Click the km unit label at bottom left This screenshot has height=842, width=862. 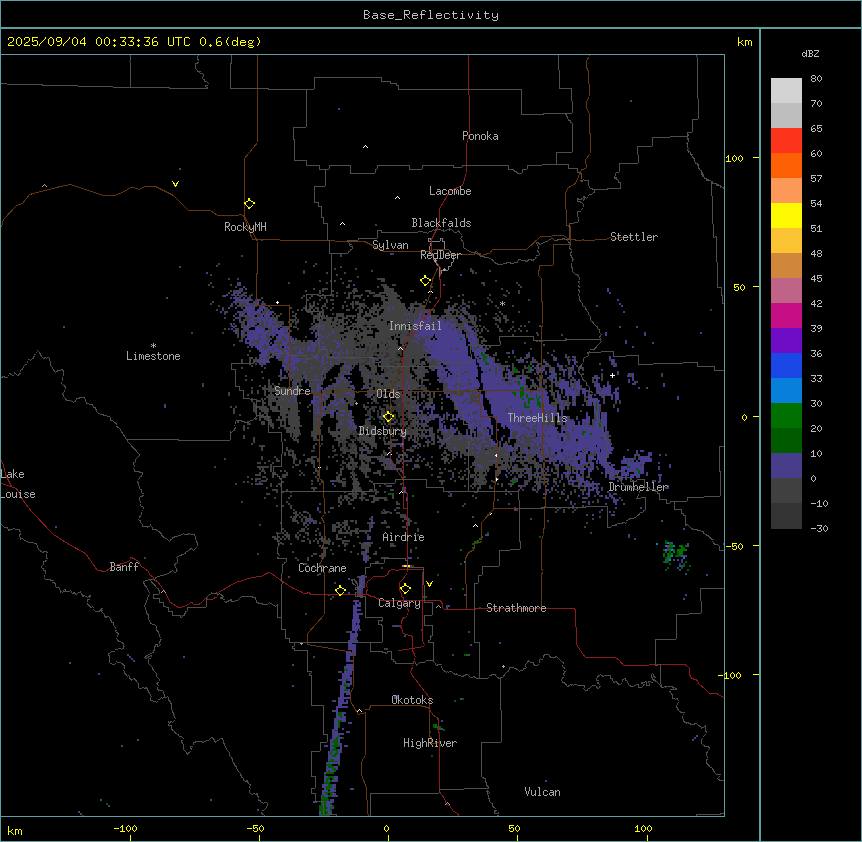click(15, 830)
